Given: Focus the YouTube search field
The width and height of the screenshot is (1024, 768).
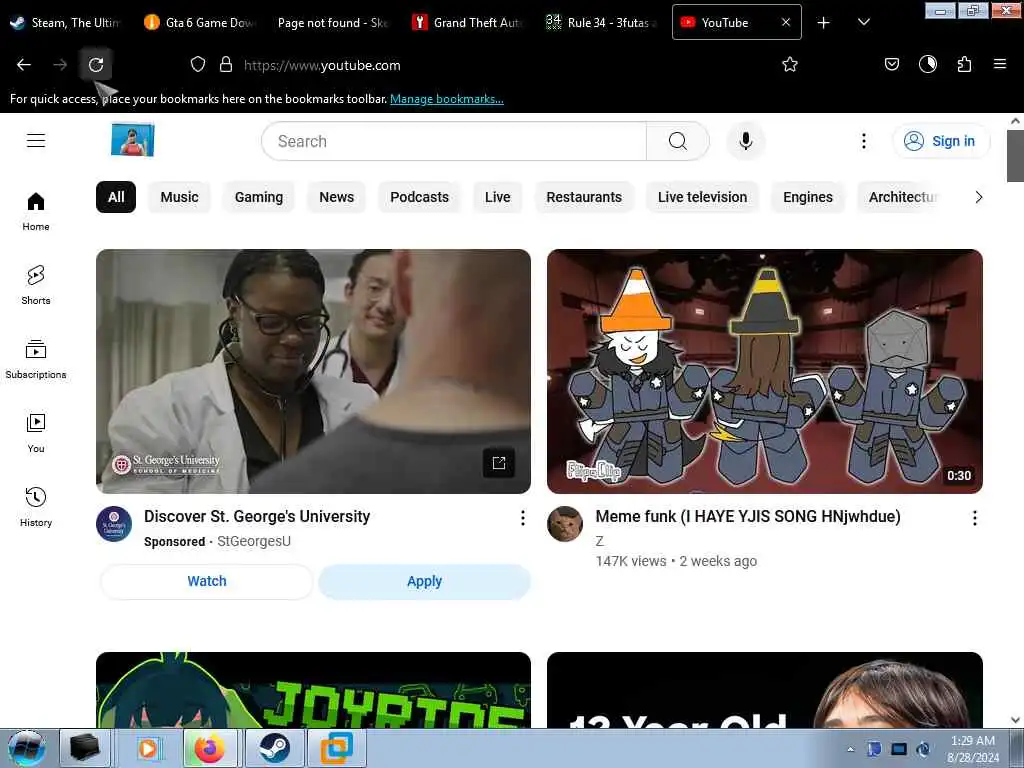Looking at the screenshot, I should (x=454, y=141).
